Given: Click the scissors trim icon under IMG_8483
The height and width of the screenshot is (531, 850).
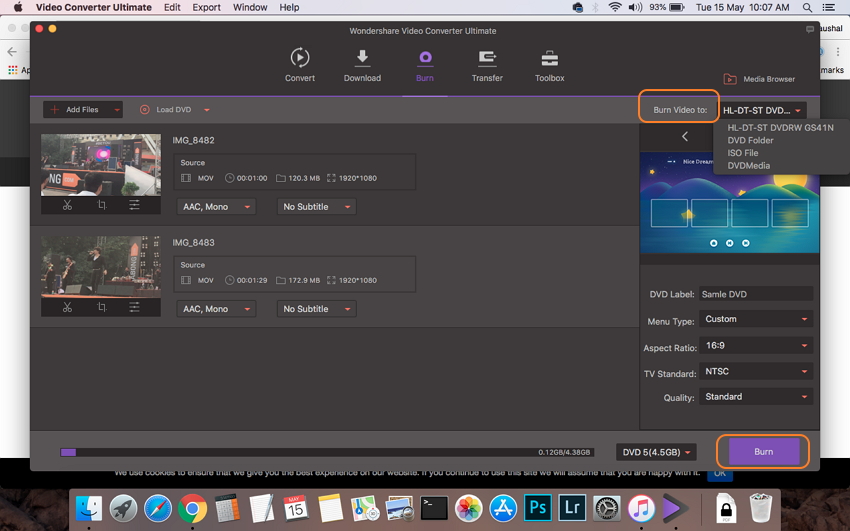Looking at the screenshot, I should tap(67, 307).
